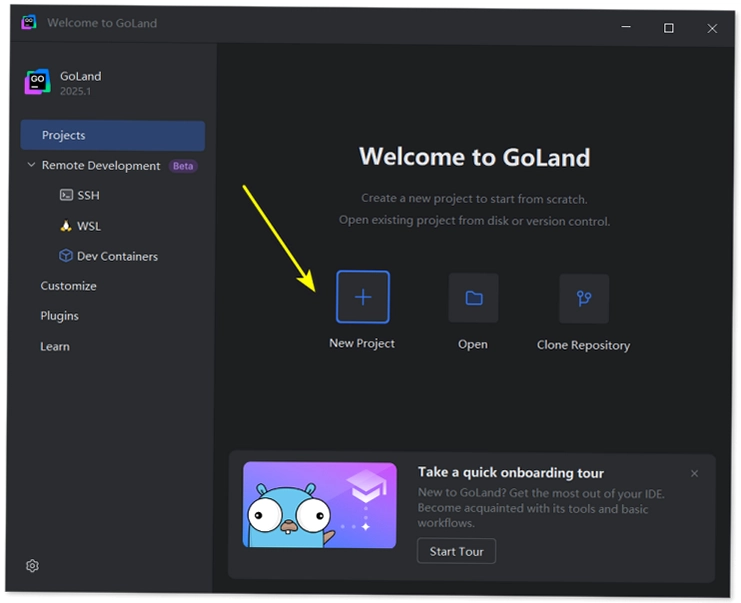The width and height of the screenshot is (741, 603).
Task: Close the Welcome to GoLand window
Action: click(712, 29)
